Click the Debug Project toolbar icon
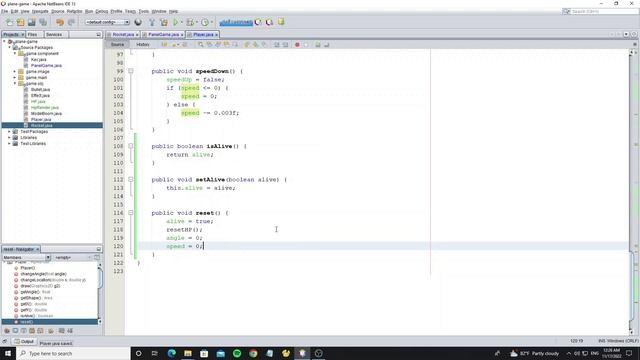The height and width of the screenshot is (360, 640). point(190,22)
